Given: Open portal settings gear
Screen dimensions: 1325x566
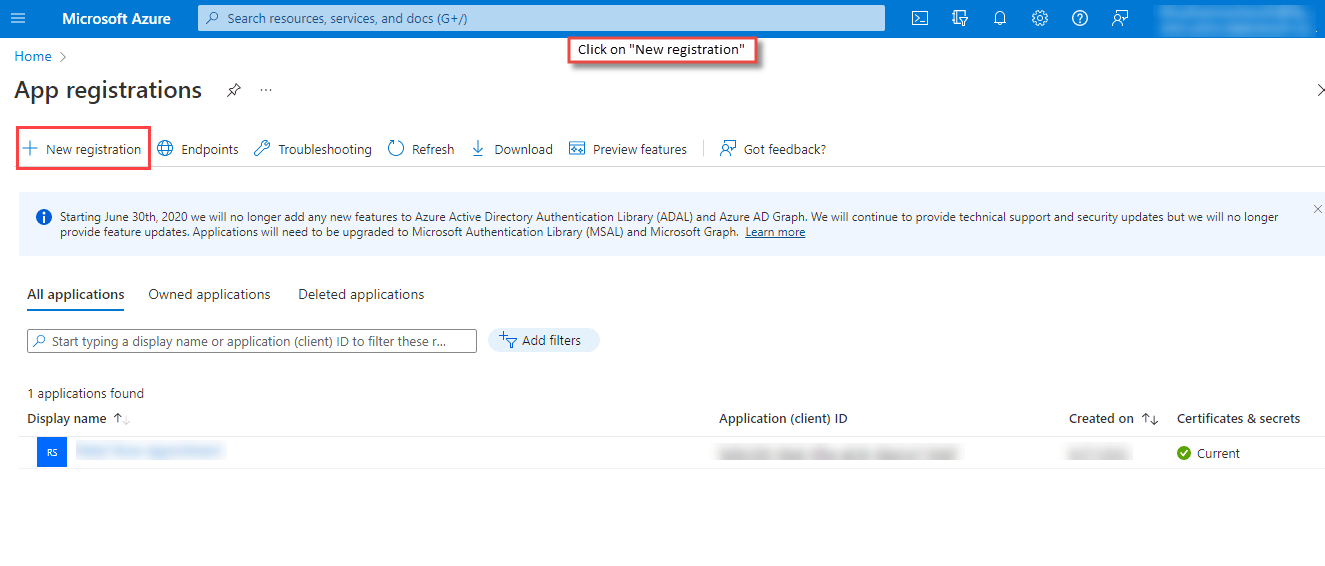Looking at the screenshot, I should pyautogui.click(x=1040, y=18).
